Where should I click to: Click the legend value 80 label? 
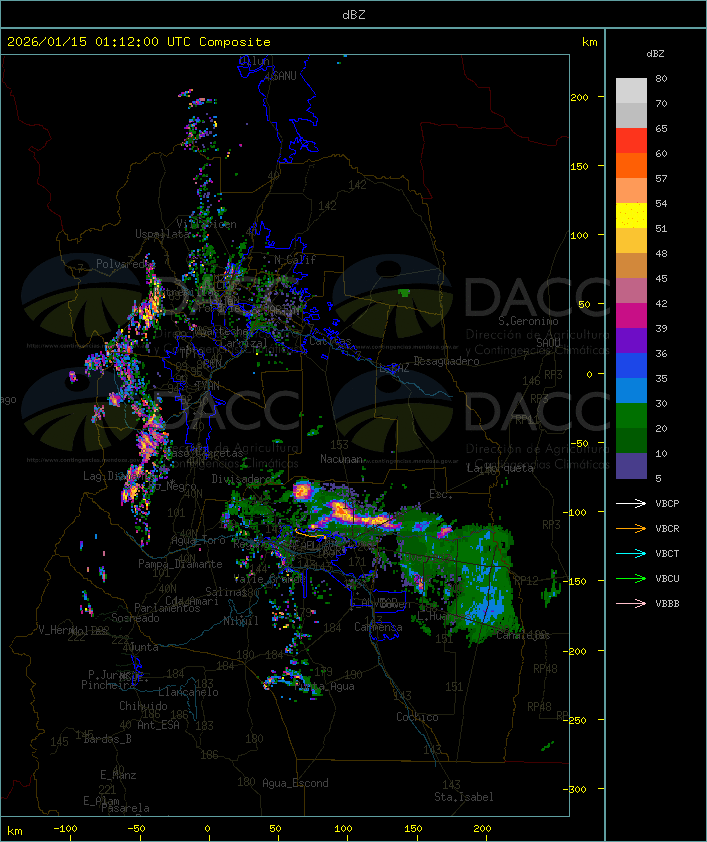pos(661,79)
